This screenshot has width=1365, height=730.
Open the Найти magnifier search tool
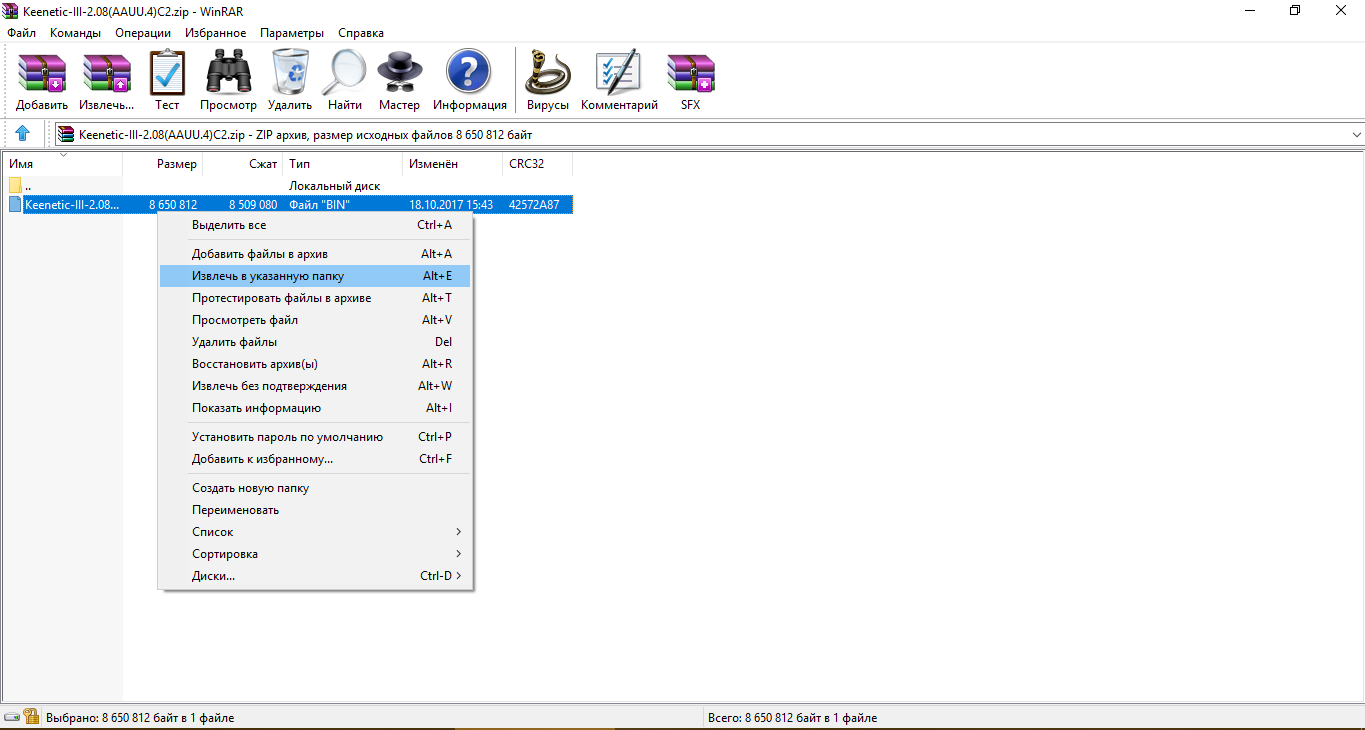pyautogui.click(x=345, y=80)
